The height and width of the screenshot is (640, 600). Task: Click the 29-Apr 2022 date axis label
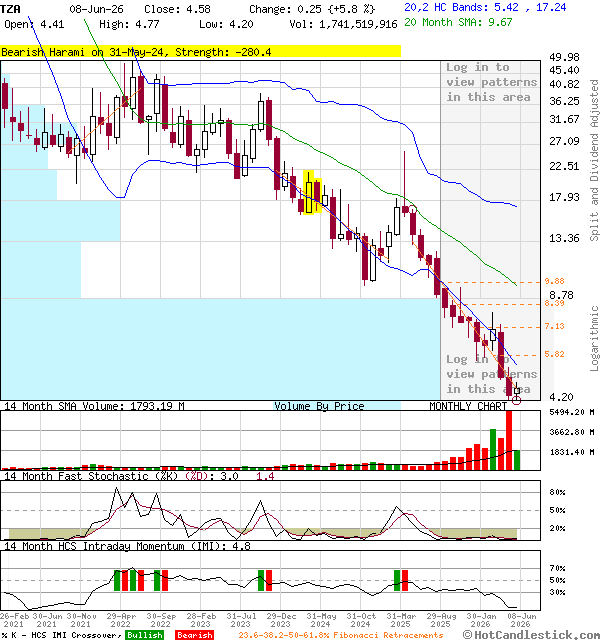[121, 620]
